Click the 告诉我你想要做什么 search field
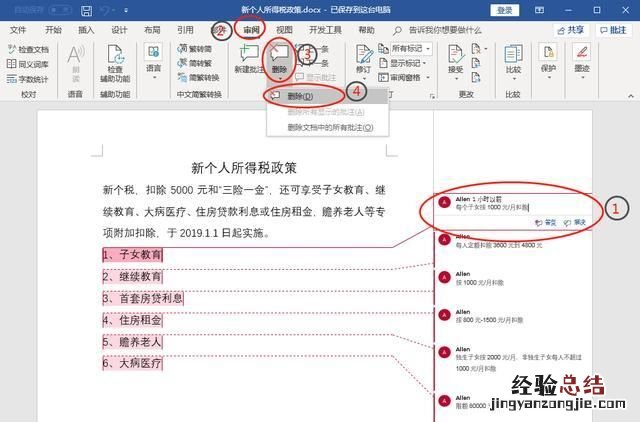 (x=445, y=30)
